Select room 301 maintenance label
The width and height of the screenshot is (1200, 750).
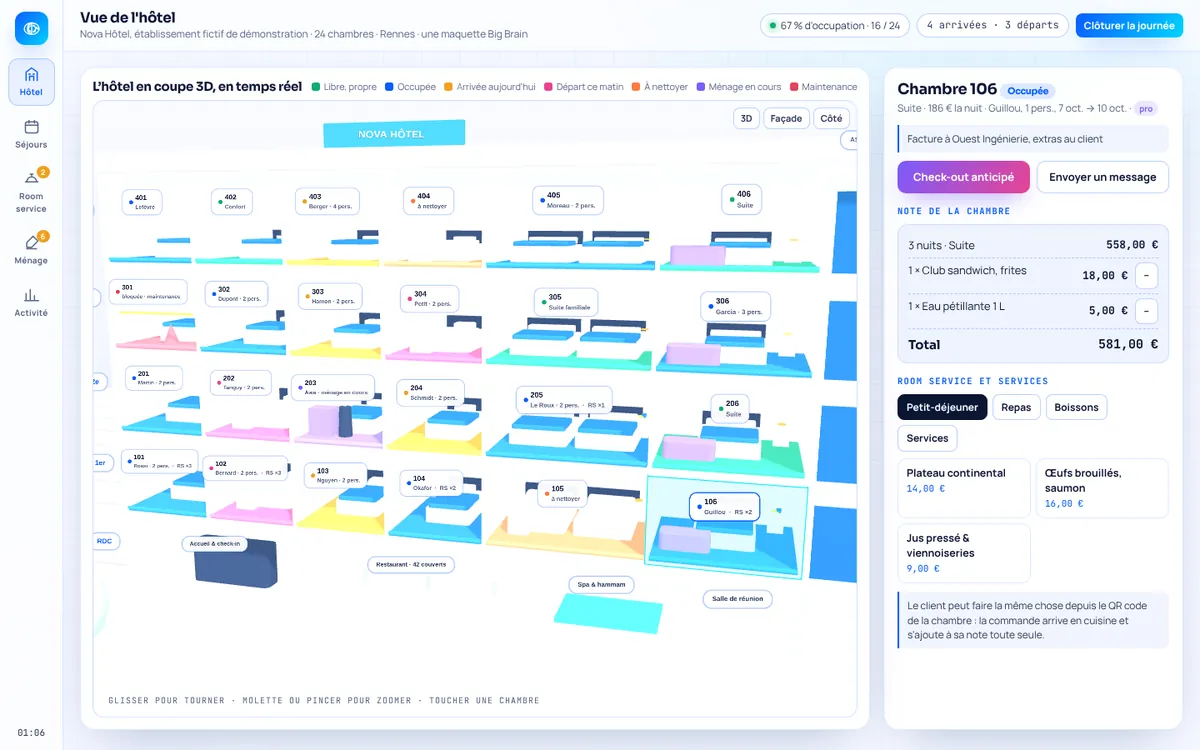tap(147, 292)
